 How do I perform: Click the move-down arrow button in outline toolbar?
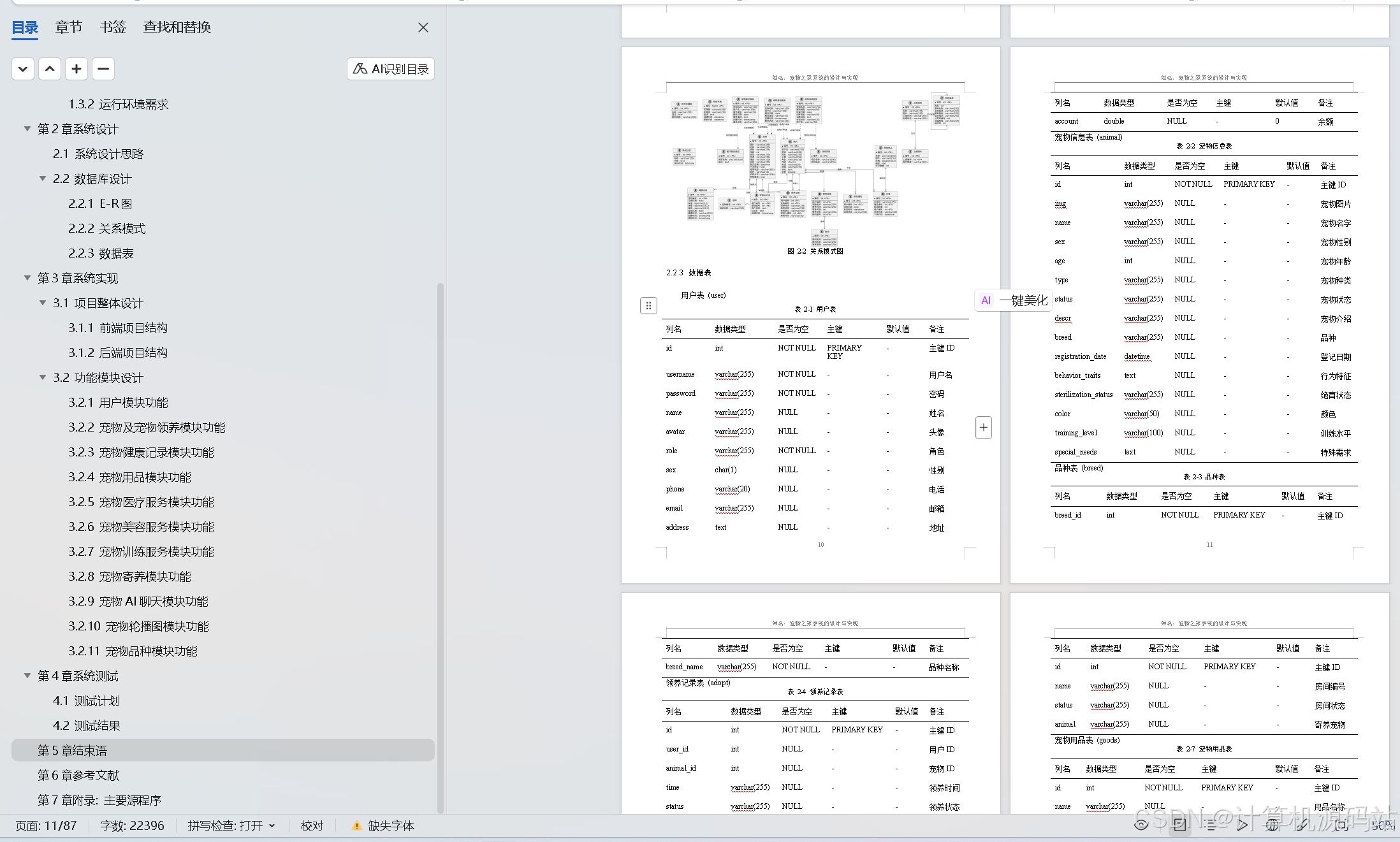click(x=23, y=69)
